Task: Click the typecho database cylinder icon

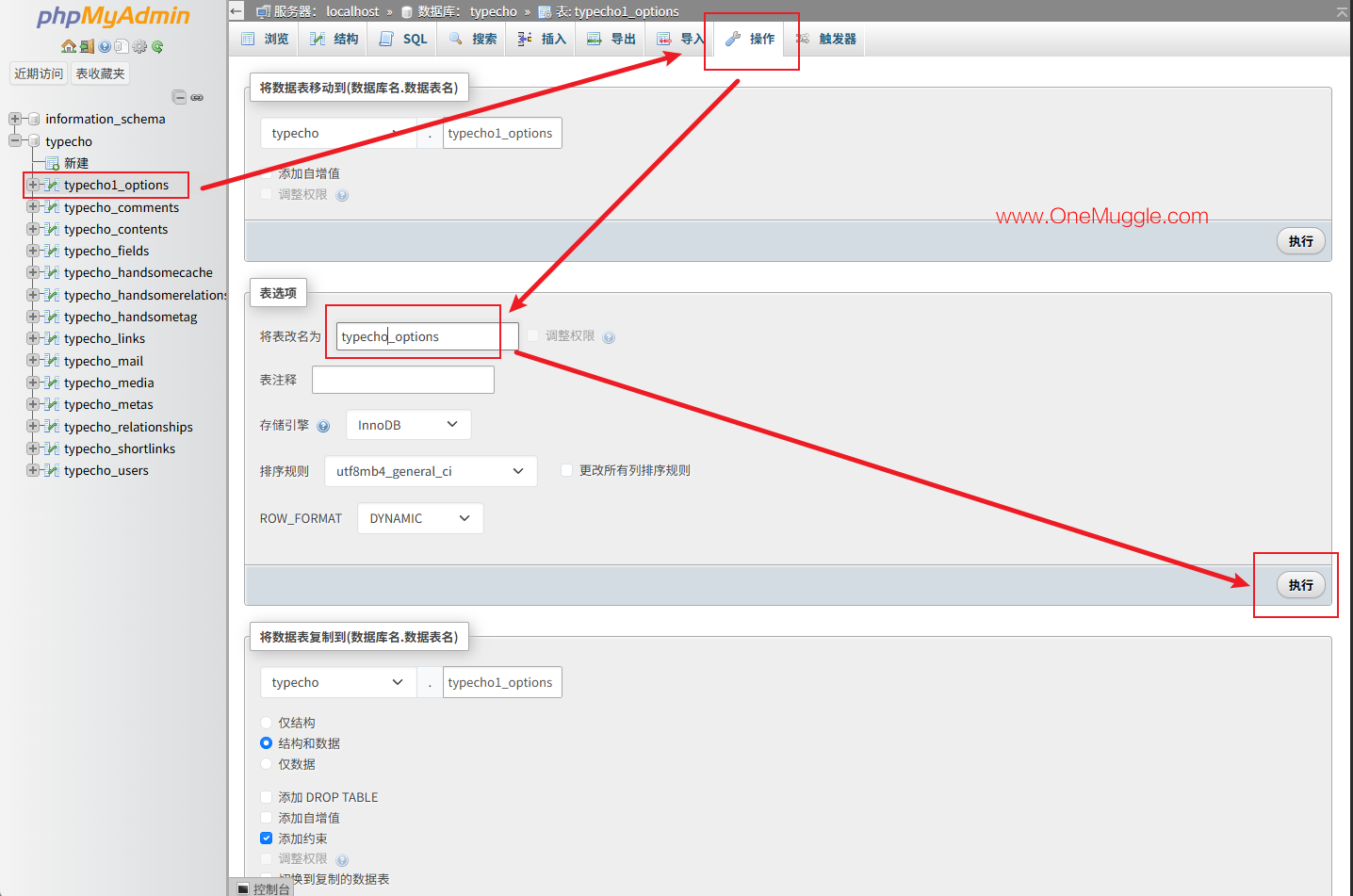Action: (x=34, y=141)
